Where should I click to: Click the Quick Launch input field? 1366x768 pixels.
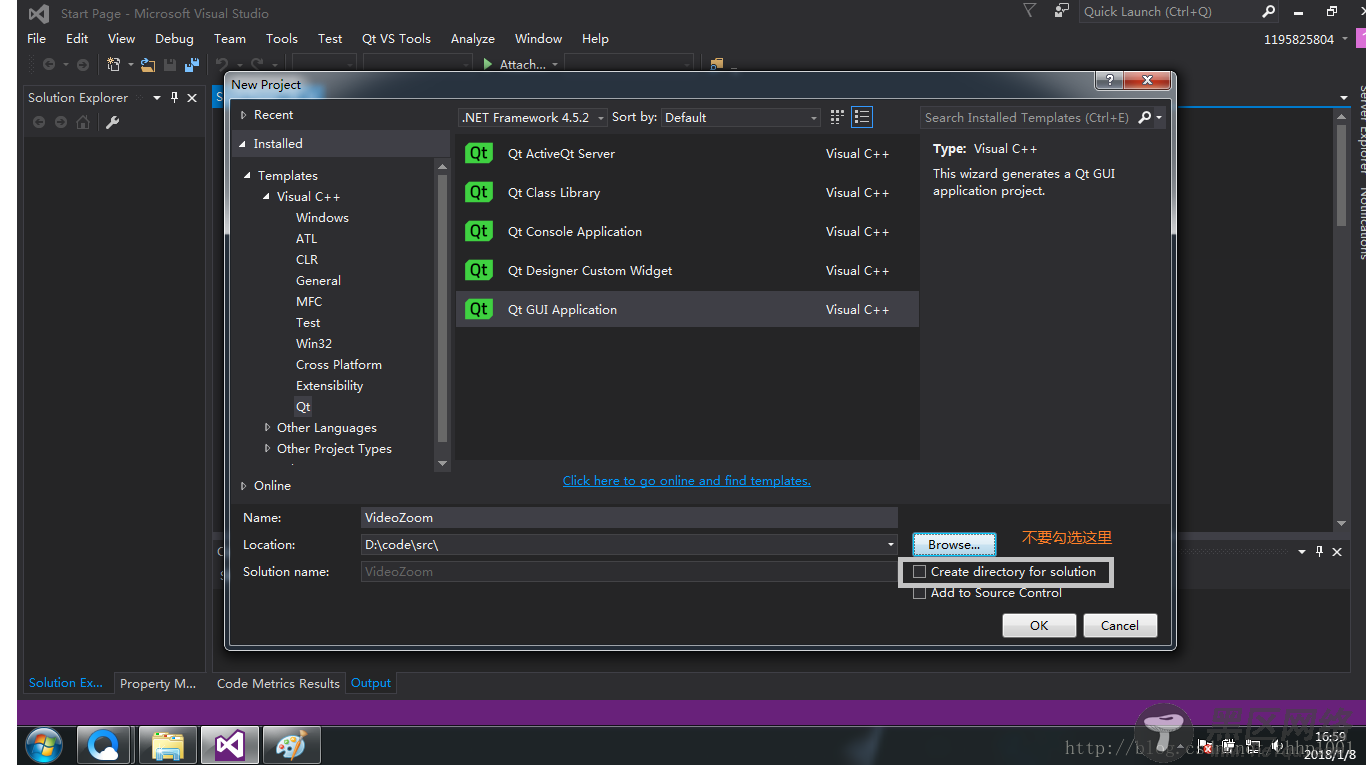point(1168,12)
